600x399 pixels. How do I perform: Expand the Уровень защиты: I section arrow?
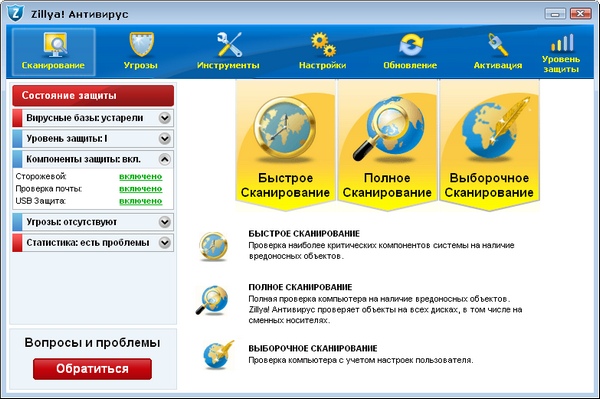click(x=165, y=138)
